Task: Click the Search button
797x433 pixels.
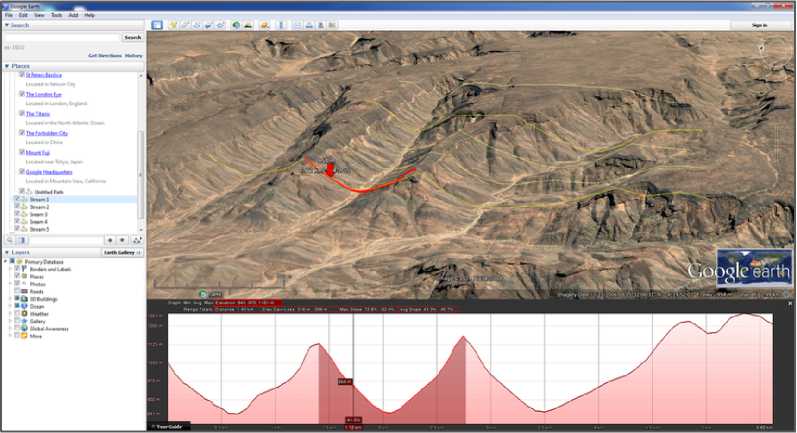Action: pyautogui.click(x=133, y=37)
